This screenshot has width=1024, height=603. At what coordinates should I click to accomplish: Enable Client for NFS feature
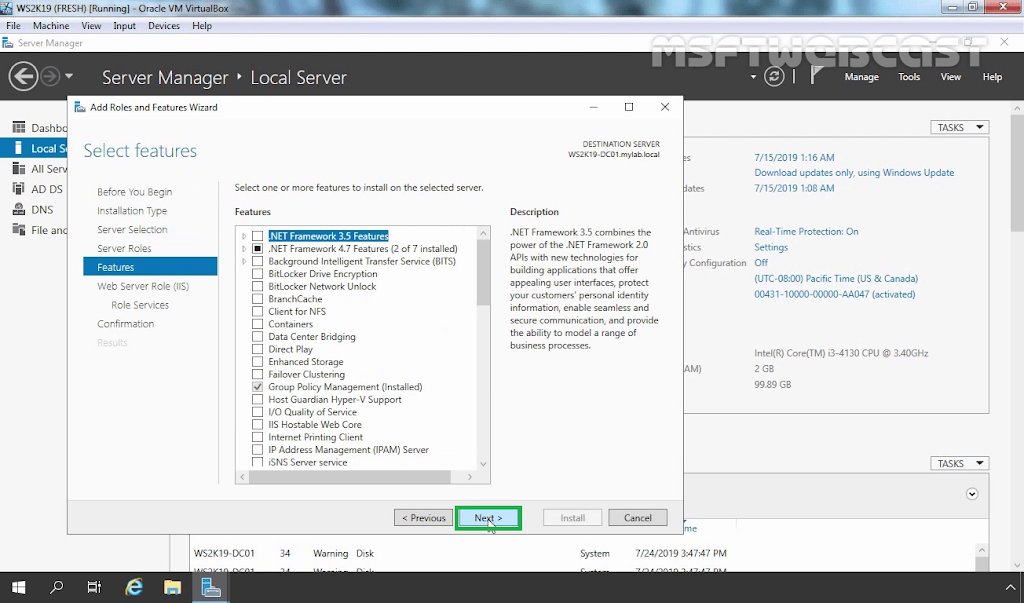point(258,312)
